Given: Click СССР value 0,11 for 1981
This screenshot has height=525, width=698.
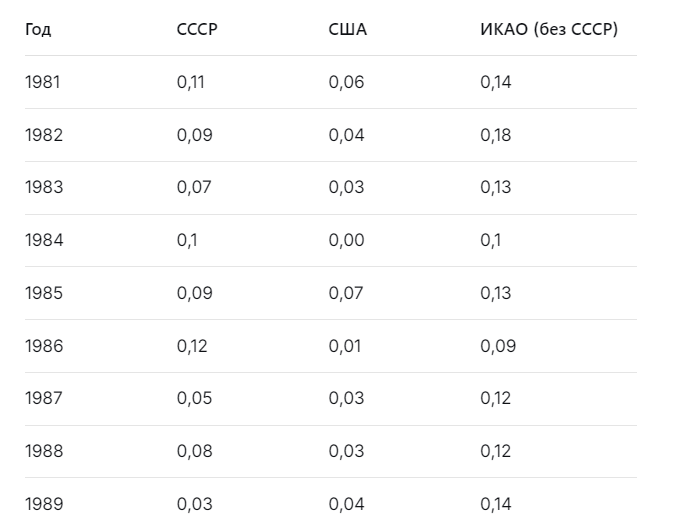Looking at the screenshot, I should (191, 82).
